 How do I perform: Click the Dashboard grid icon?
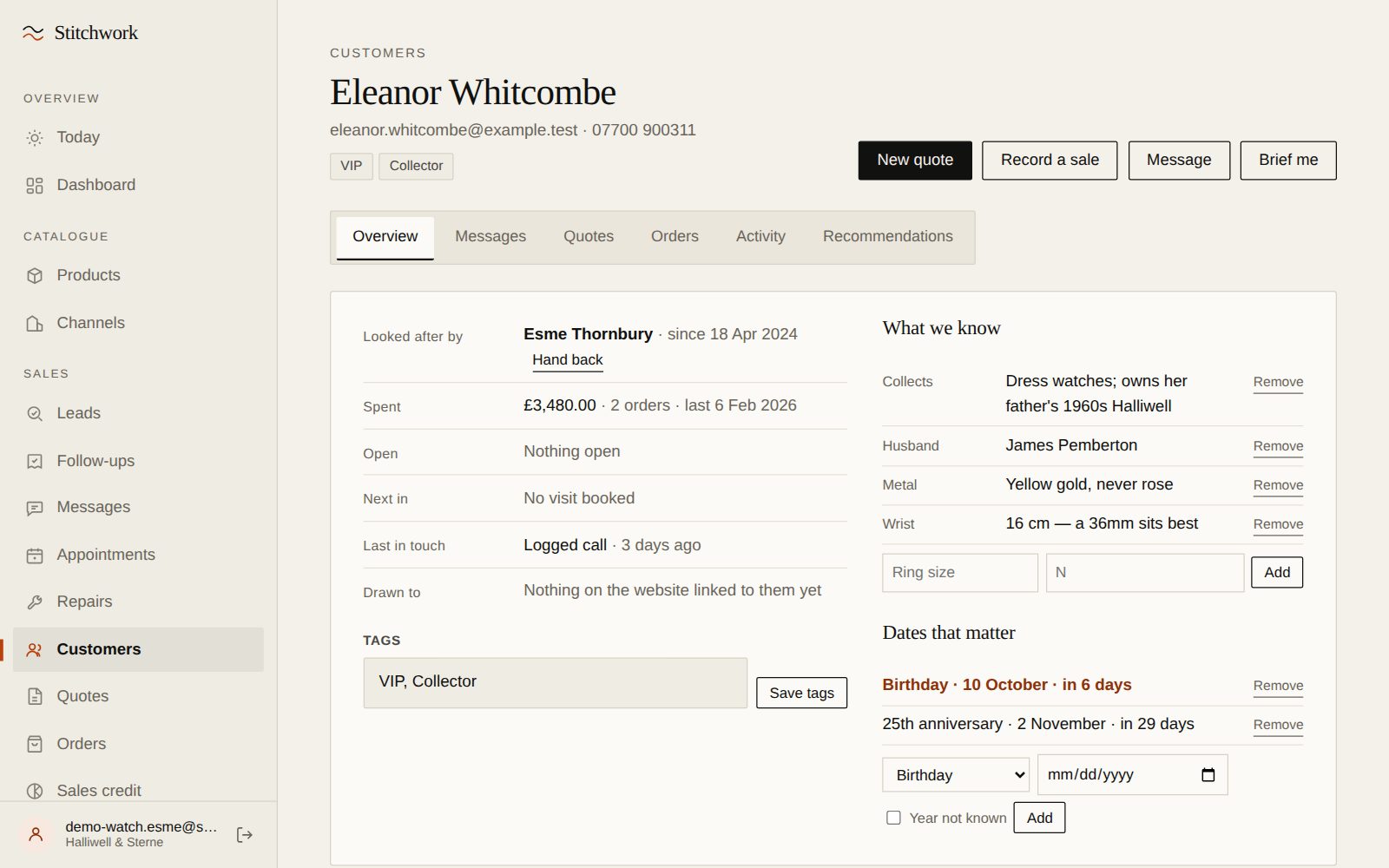[x=35, y=186]
